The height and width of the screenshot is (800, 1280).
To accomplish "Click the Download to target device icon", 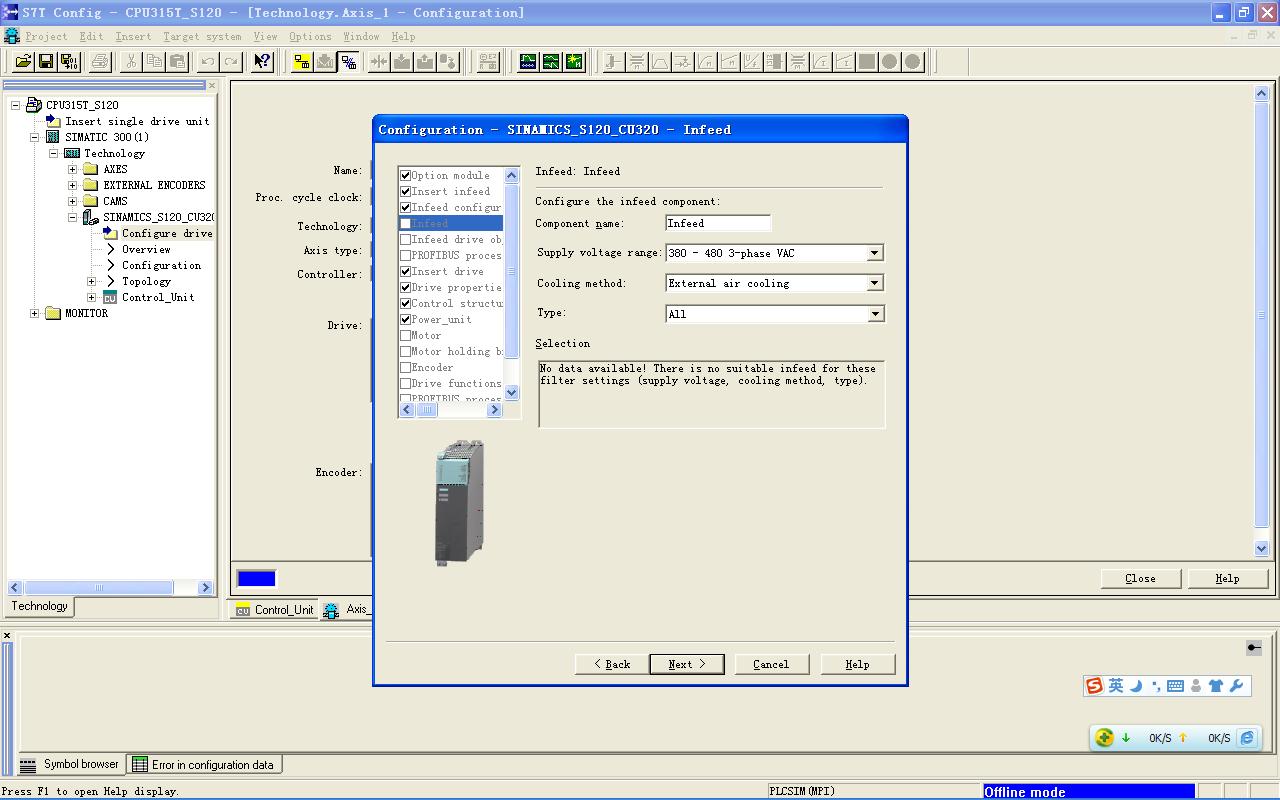I will click(x=402, y=62).
